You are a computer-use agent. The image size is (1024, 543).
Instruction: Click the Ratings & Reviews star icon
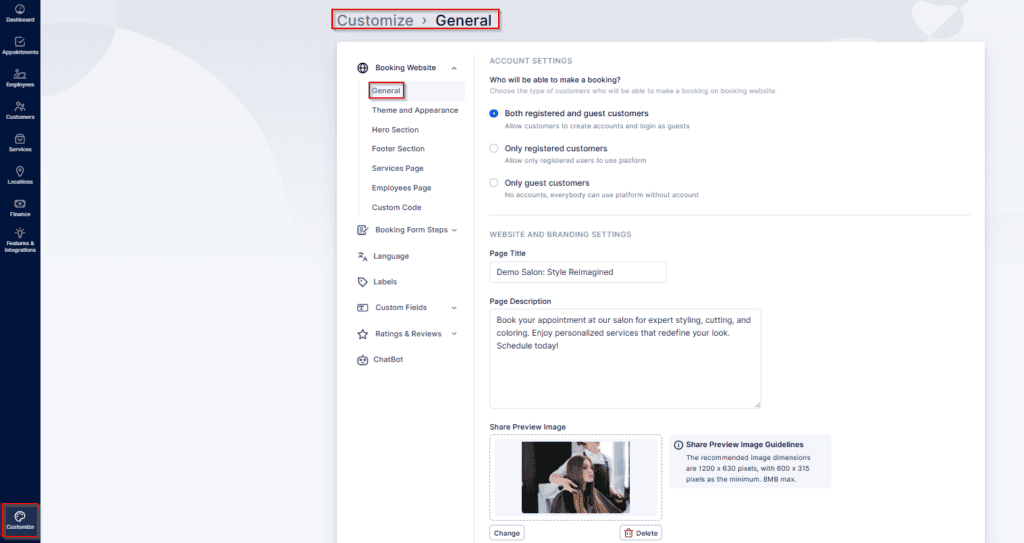point(362,334)
